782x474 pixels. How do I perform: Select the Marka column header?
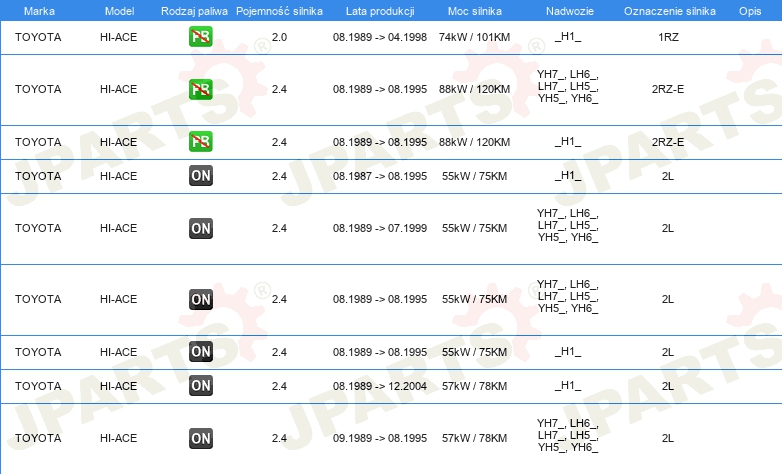tap(39, 11)
